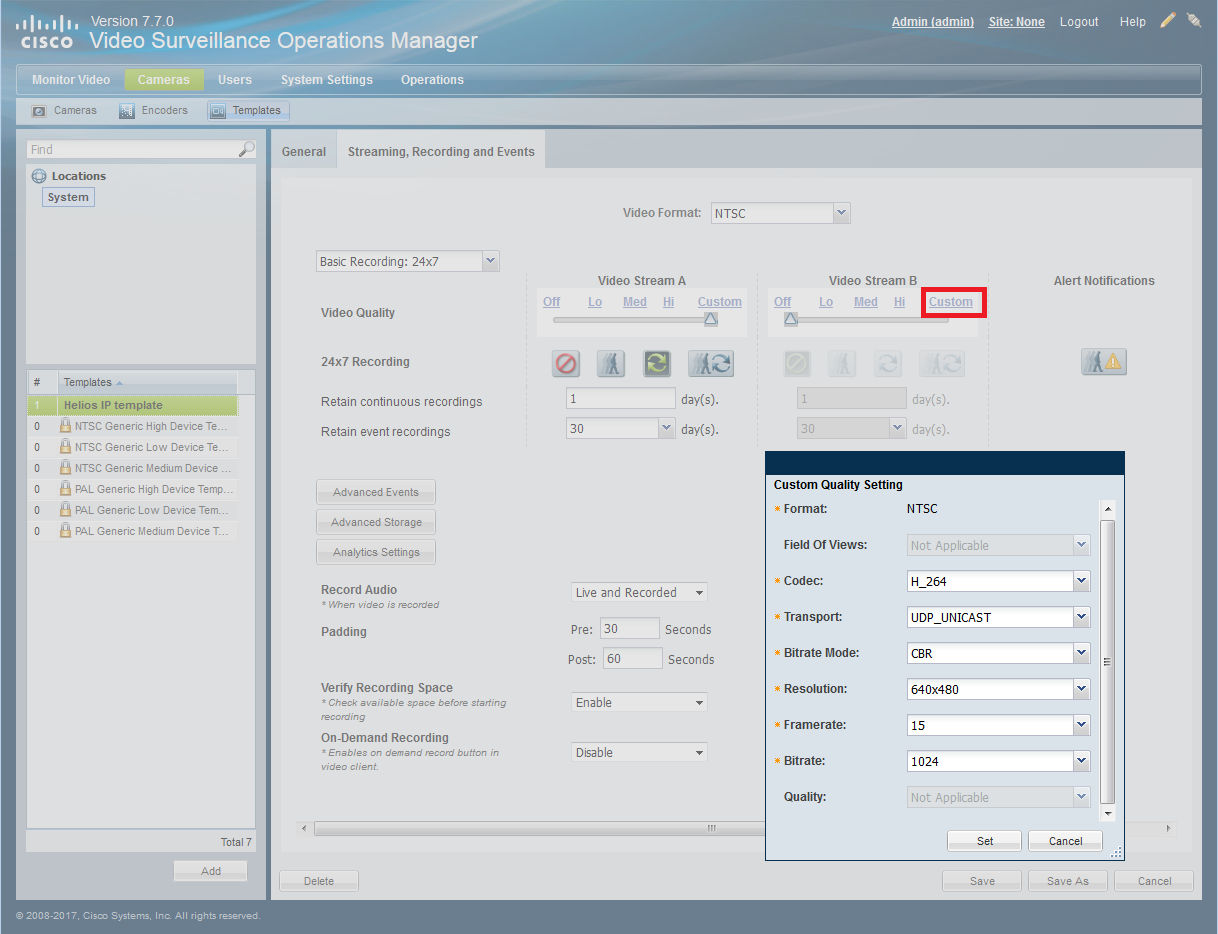Select continuous plus motion recording icon
This screenshot has height=934, width=1218.
click(x=710, y=364)
